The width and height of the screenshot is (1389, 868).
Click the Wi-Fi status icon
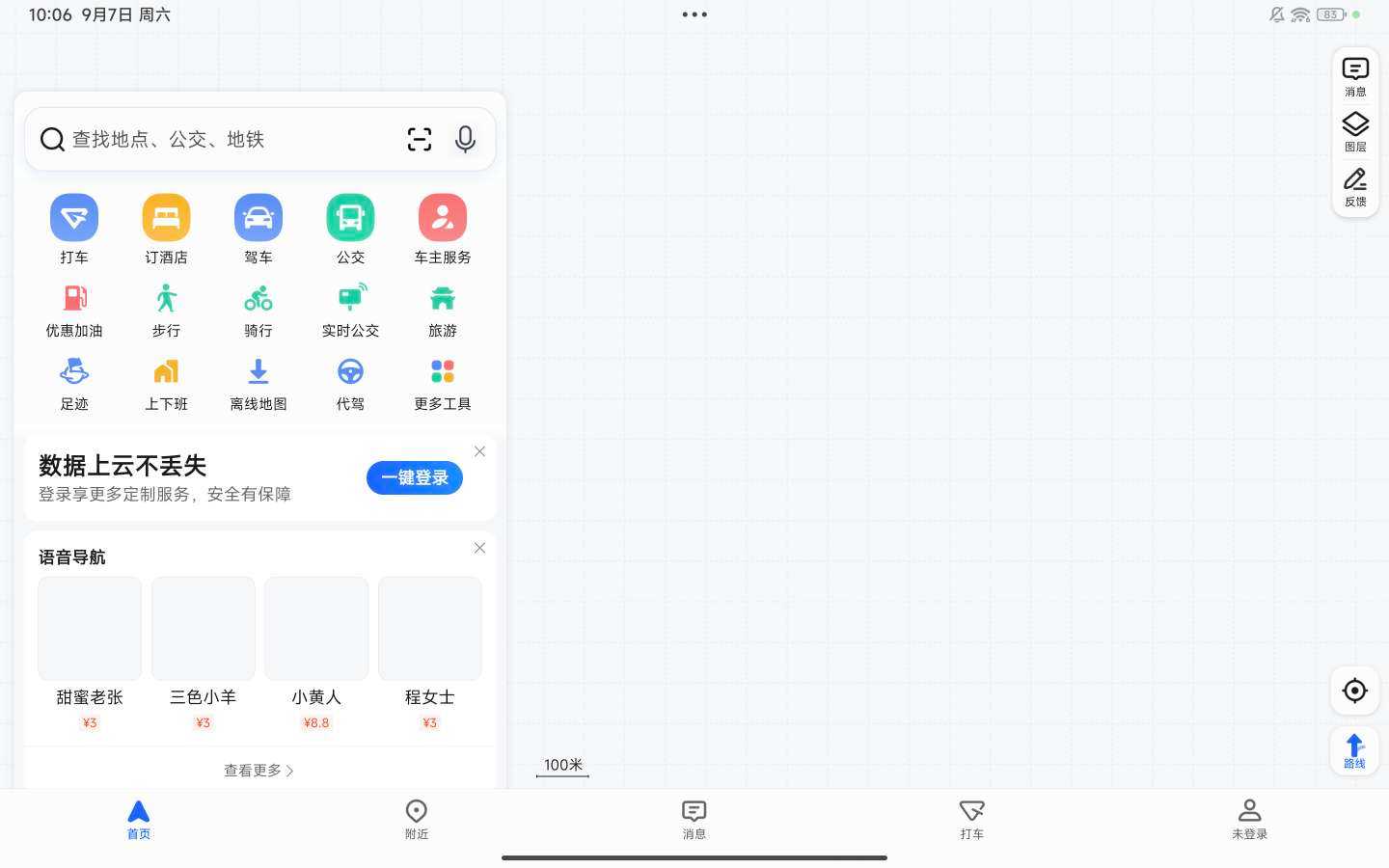1300,14
